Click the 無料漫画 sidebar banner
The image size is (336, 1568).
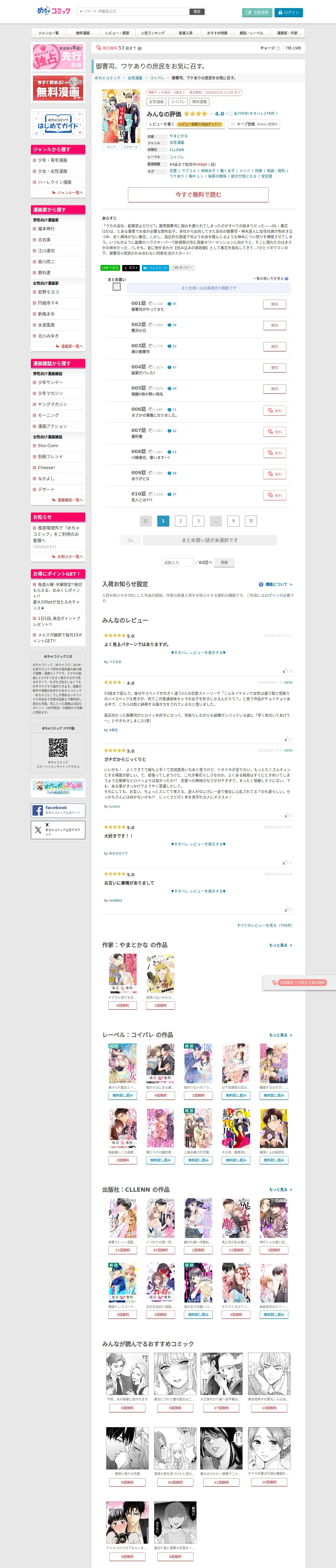(x=58, y=88)
